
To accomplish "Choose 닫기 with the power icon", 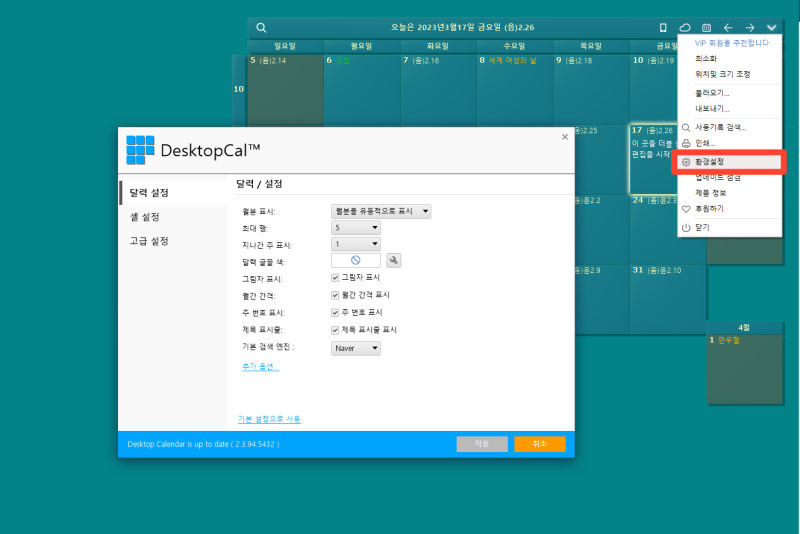I will click(x=730, y=227).
